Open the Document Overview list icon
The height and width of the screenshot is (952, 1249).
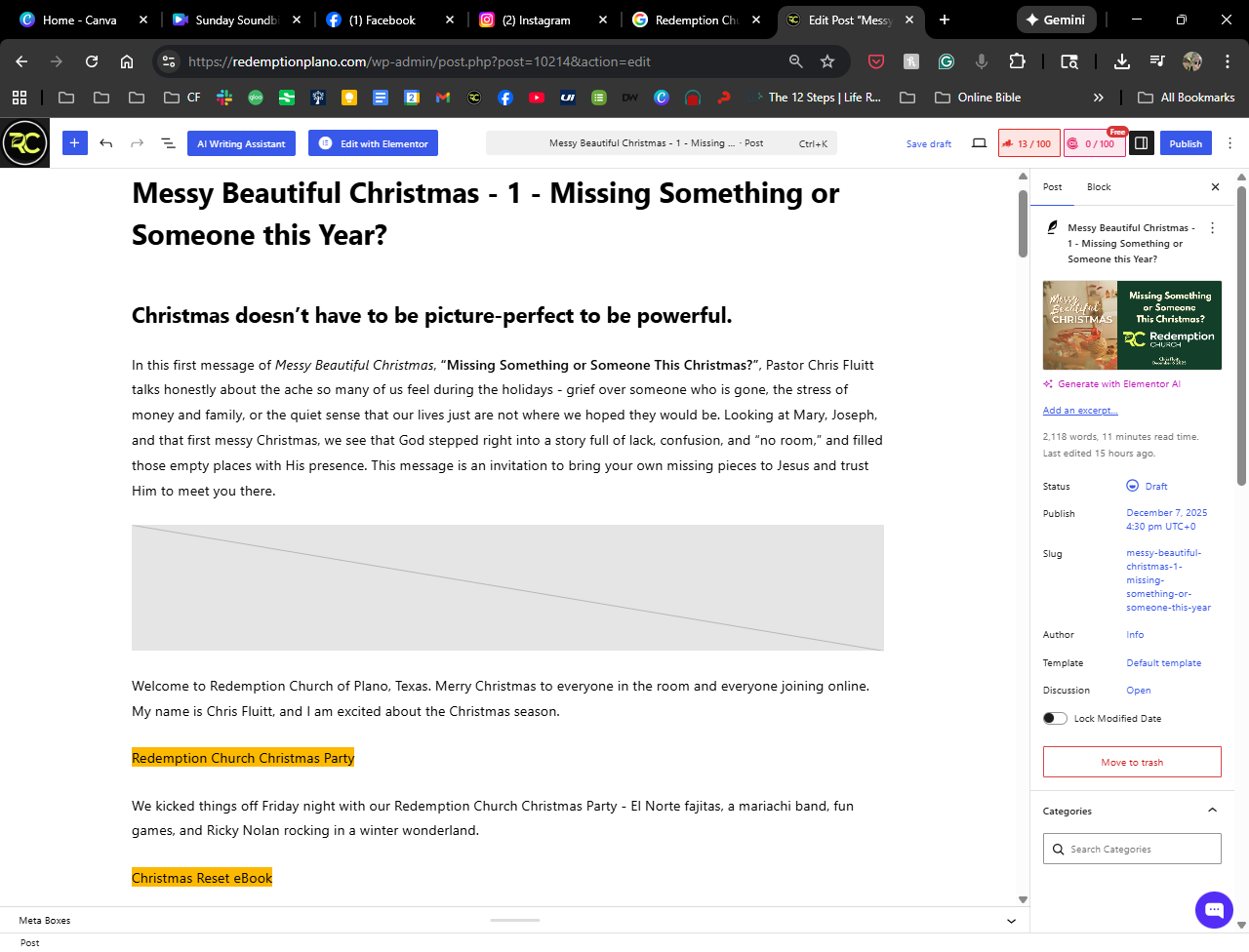click(168, 143)
